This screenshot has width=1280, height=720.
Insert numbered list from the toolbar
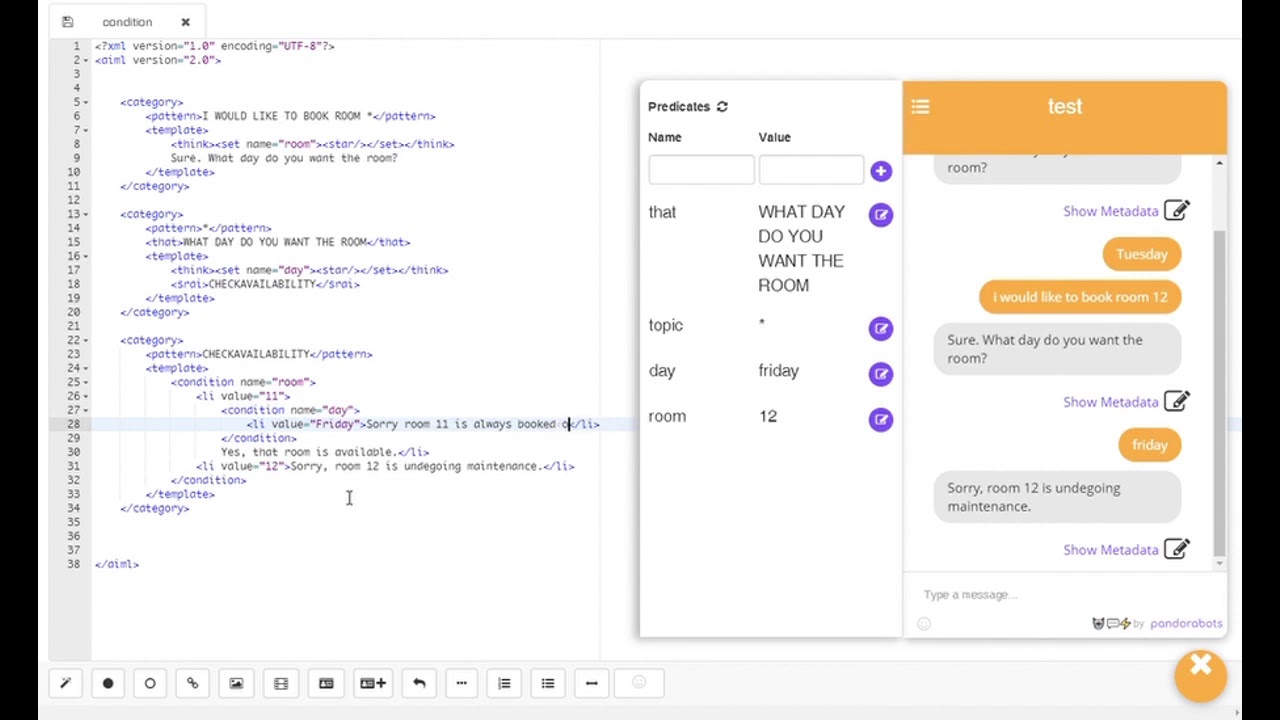click(x=504, y=683)
